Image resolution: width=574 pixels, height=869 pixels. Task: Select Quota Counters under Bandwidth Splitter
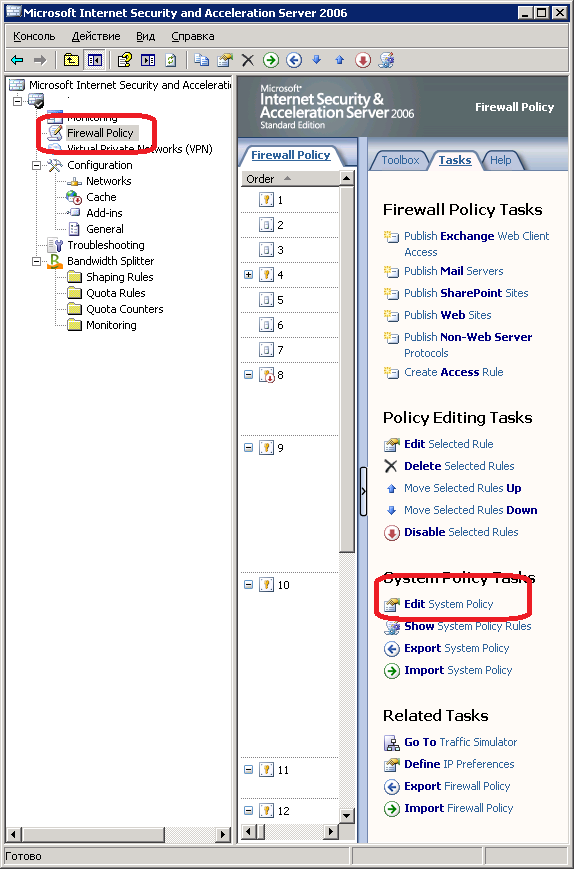(x=125, y=309)
